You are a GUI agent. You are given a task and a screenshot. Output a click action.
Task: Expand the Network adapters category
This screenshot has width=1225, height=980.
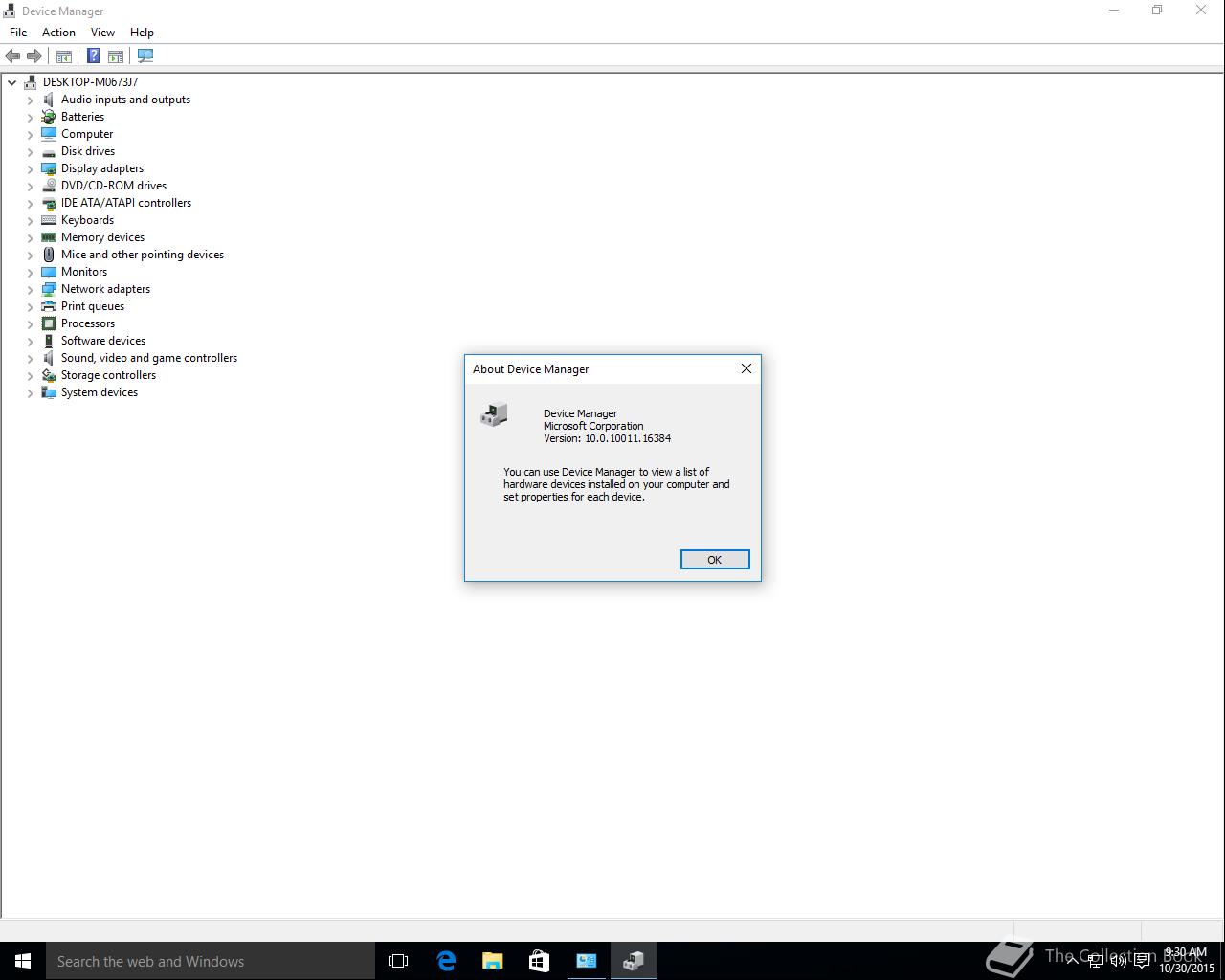point(31,289)
